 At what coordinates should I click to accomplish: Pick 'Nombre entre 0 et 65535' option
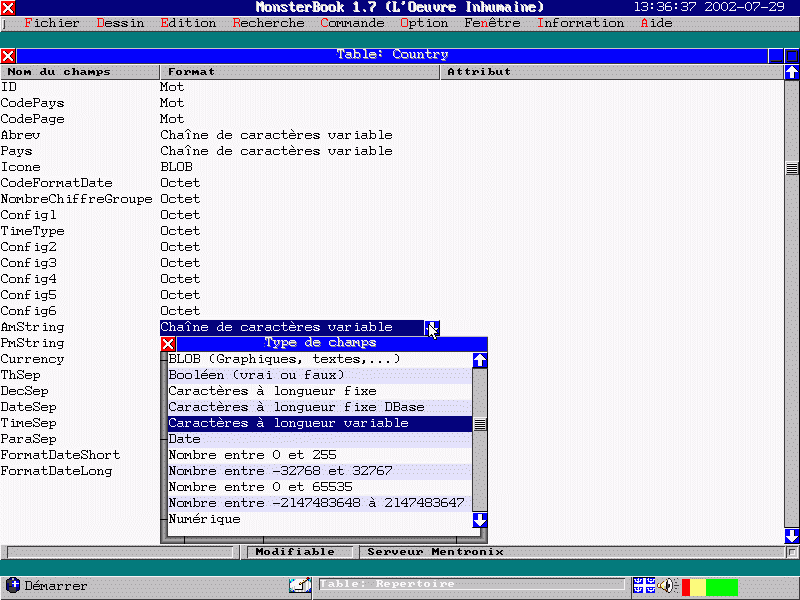click(260, 487)
